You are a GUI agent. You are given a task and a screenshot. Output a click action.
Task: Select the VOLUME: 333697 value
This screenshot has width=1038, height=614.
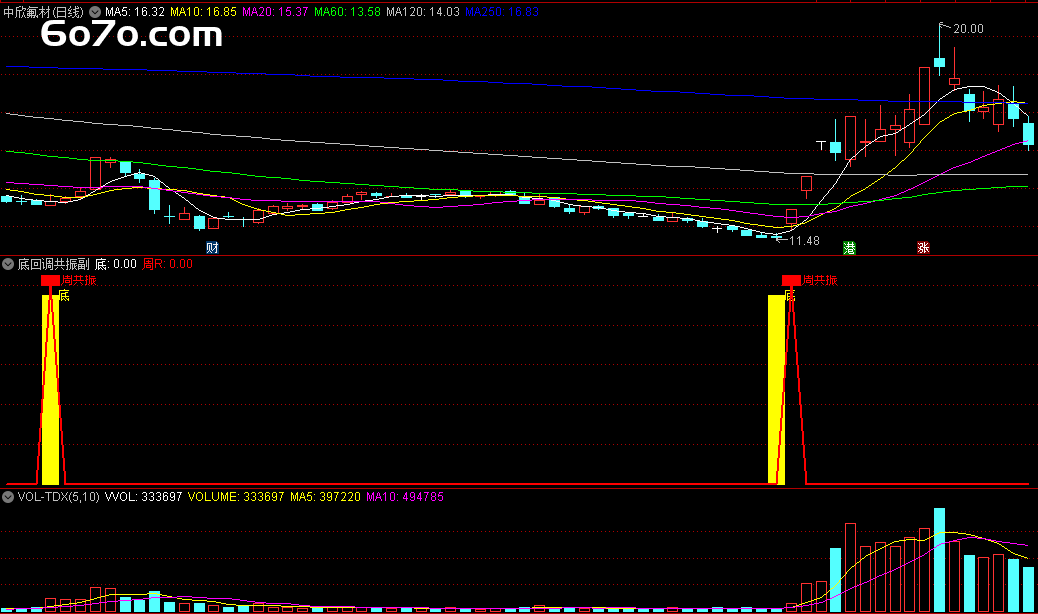pos(236,497)
